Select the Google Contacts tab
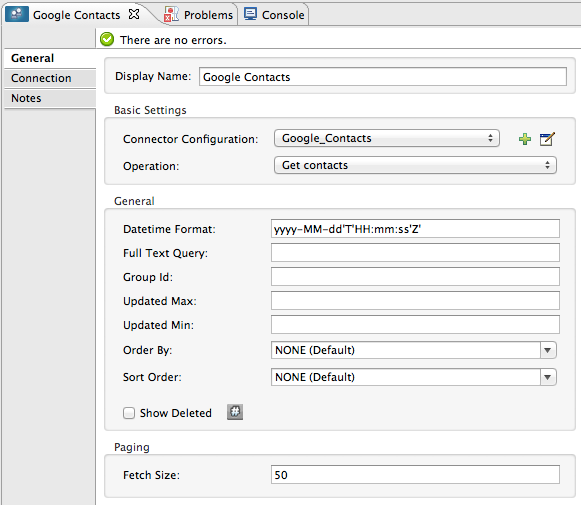Viewport: 581px width, 505px height. click(76, 15)
